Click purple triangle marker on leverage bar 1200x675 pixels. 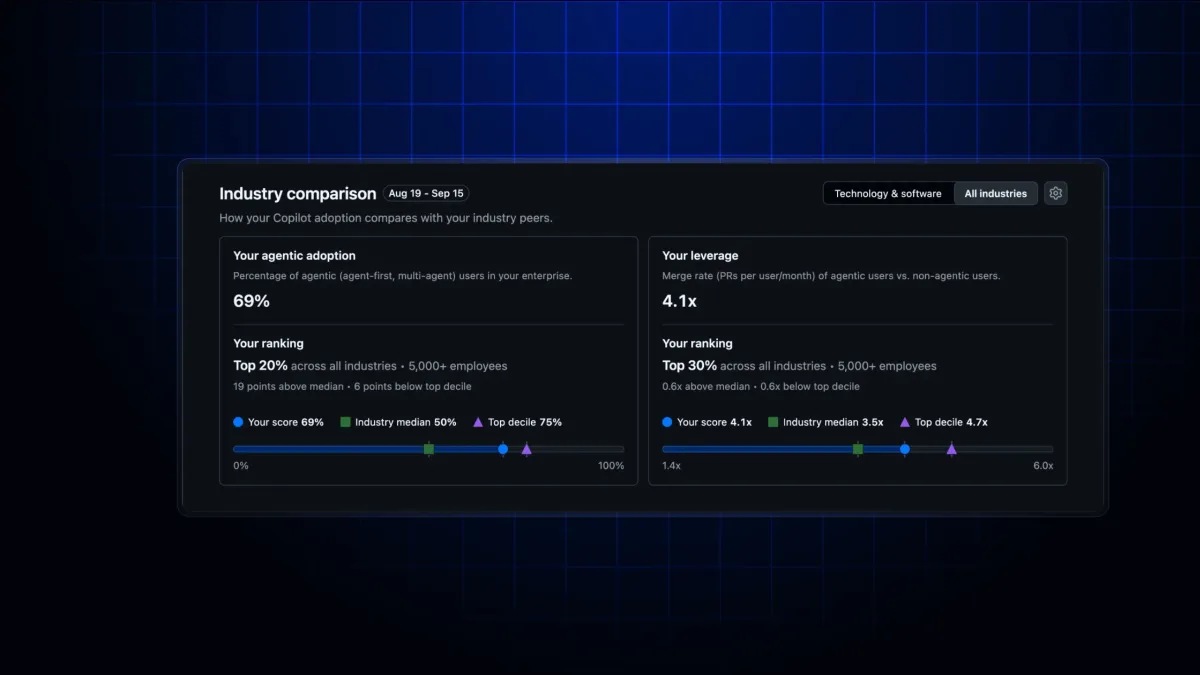(x=952, y=449)
